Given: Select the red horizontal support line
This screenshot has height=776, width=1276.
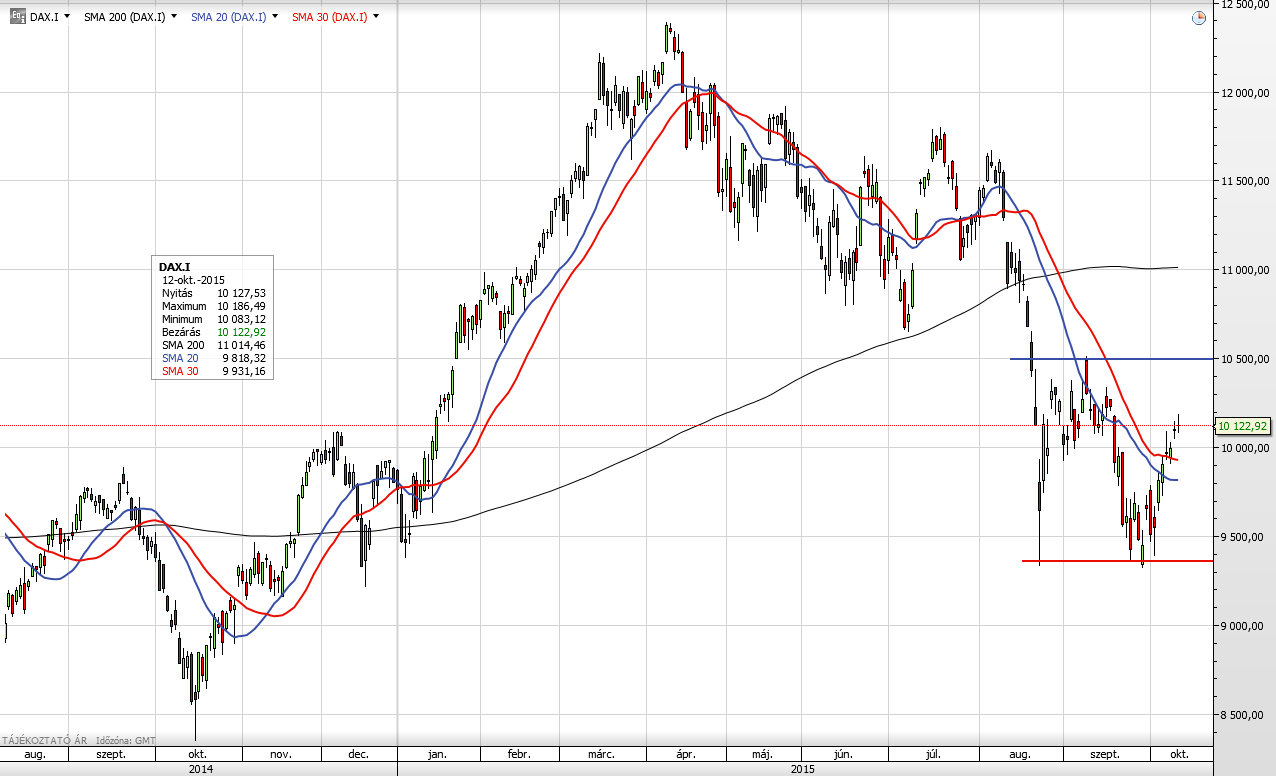Looking at the screenshot, I should (1117, 560).
